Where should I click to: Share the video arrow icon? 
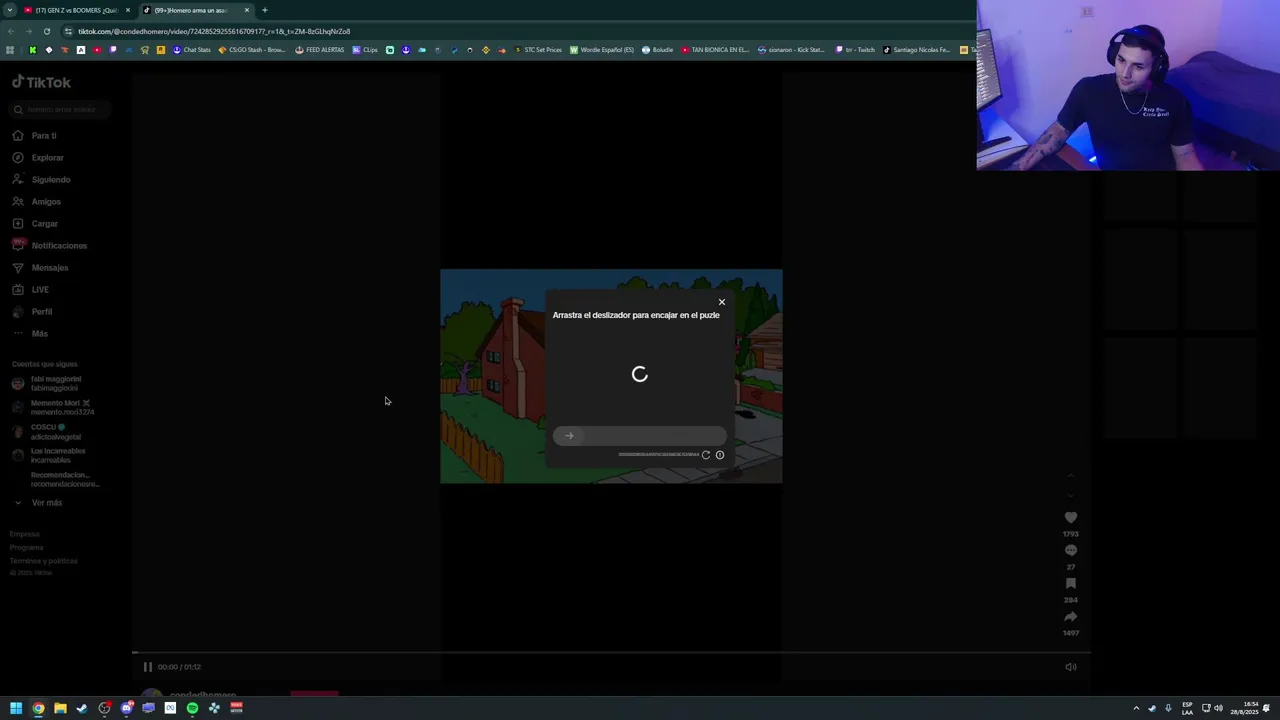1071,617
